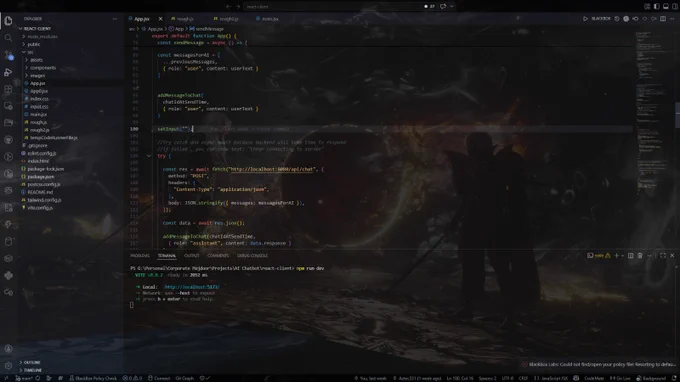The width and height of the screenshot is (680, 382).
Task: Open the Extensions view
Action: [8, 89]
